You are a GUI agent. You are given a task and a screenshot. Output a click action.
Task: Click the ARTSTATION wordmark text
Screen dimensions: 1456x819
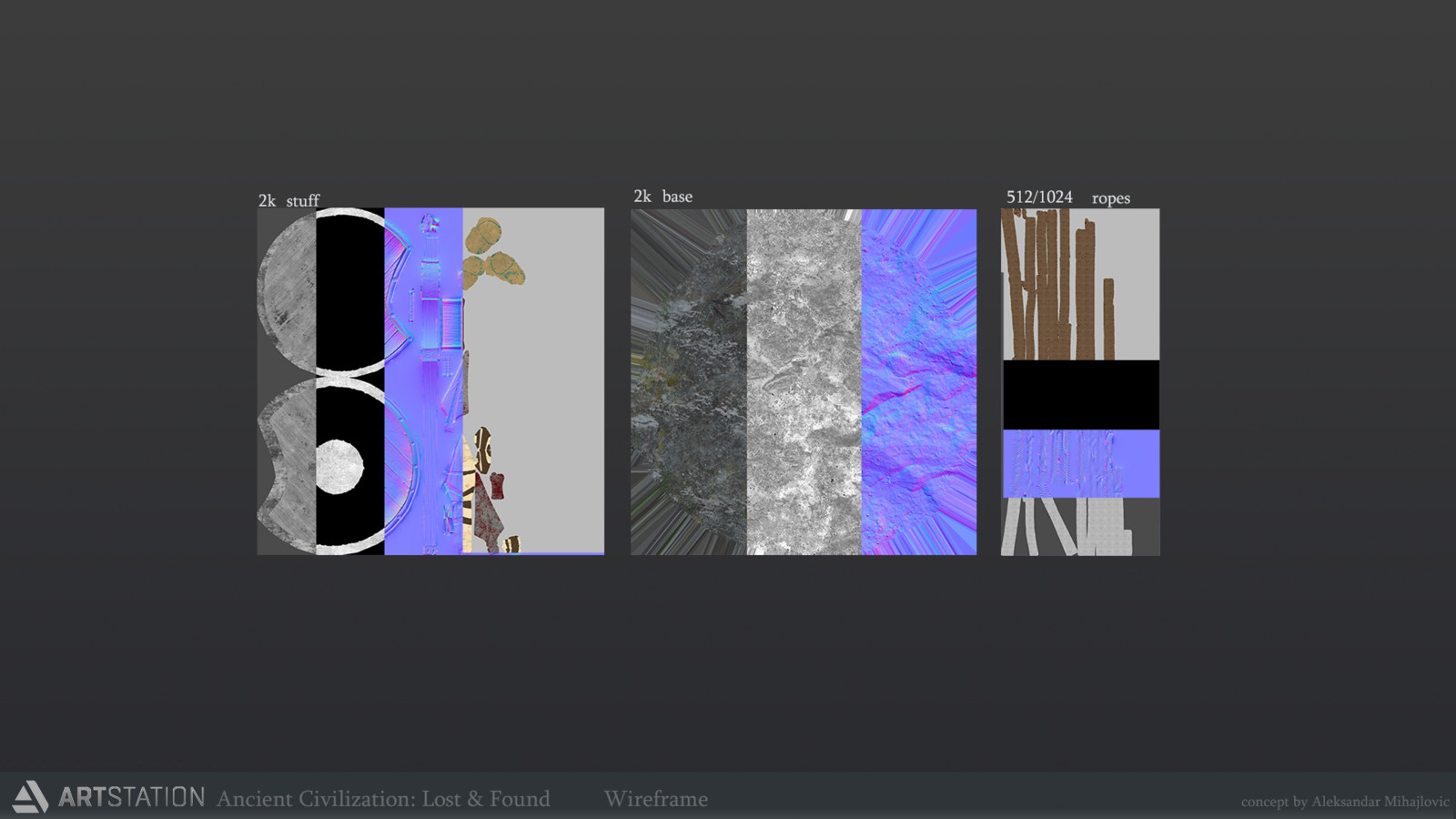click(132, 798)
